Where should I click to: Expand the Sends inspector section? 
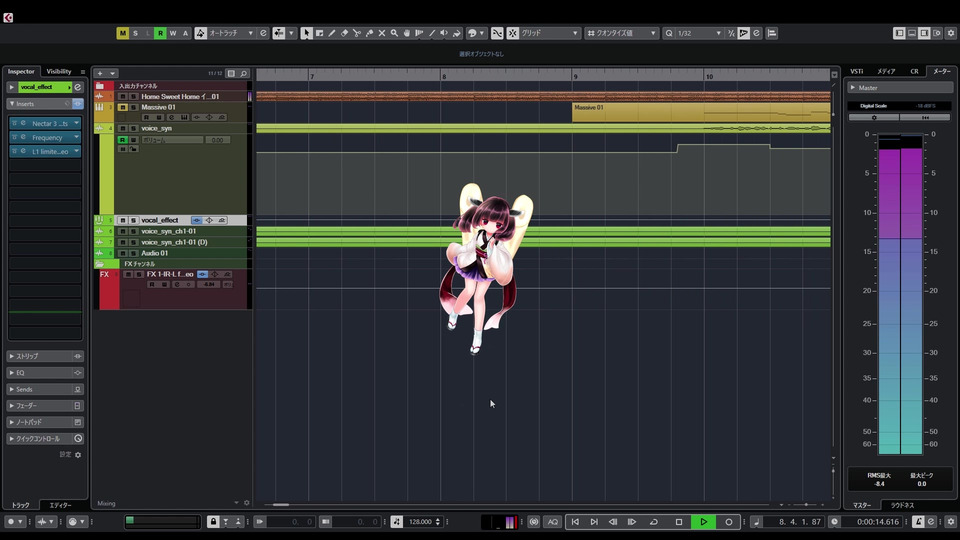point(44,389)
